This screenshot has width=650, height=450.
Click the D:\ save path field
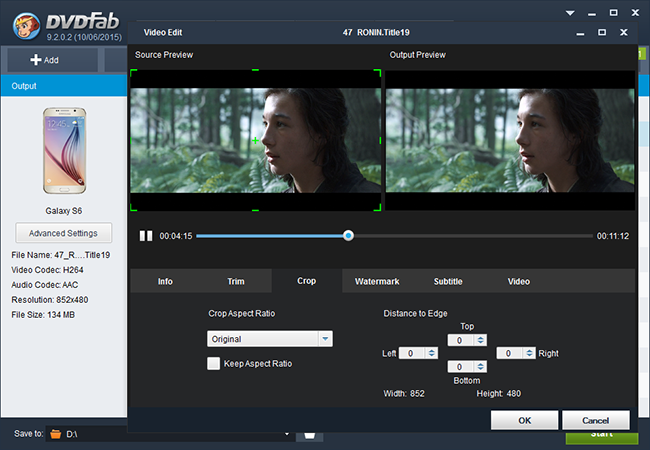point(170,434)
